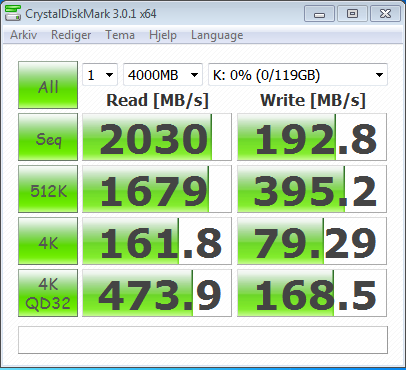Click the 512K read result 1679
This screenshot has height=370, width=406.
coord(157,189)
